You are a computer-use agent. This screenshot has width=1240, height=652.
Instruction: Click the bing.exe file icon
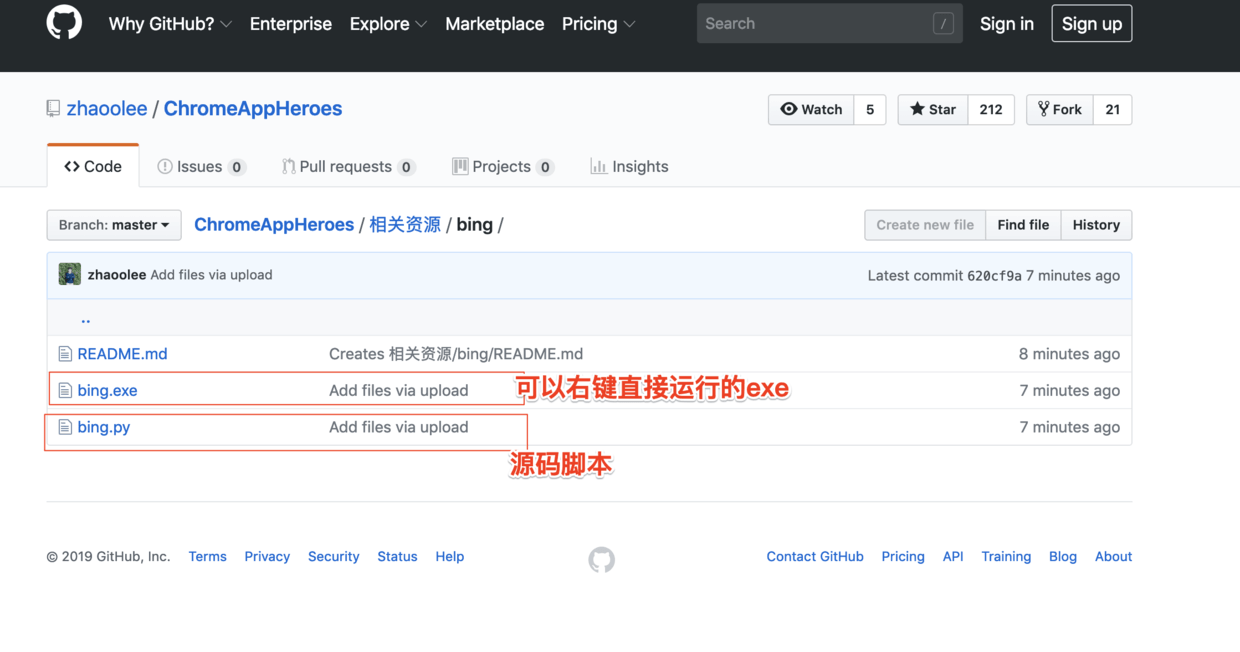click(65, 390)
